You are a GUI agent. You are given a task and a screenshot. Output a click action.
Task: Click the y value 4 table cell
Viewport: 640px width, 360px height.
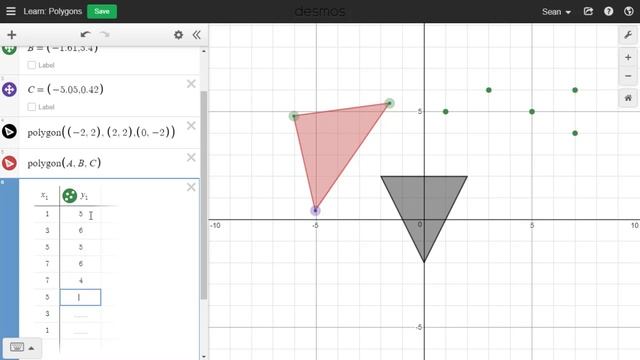tap(80, 280)
